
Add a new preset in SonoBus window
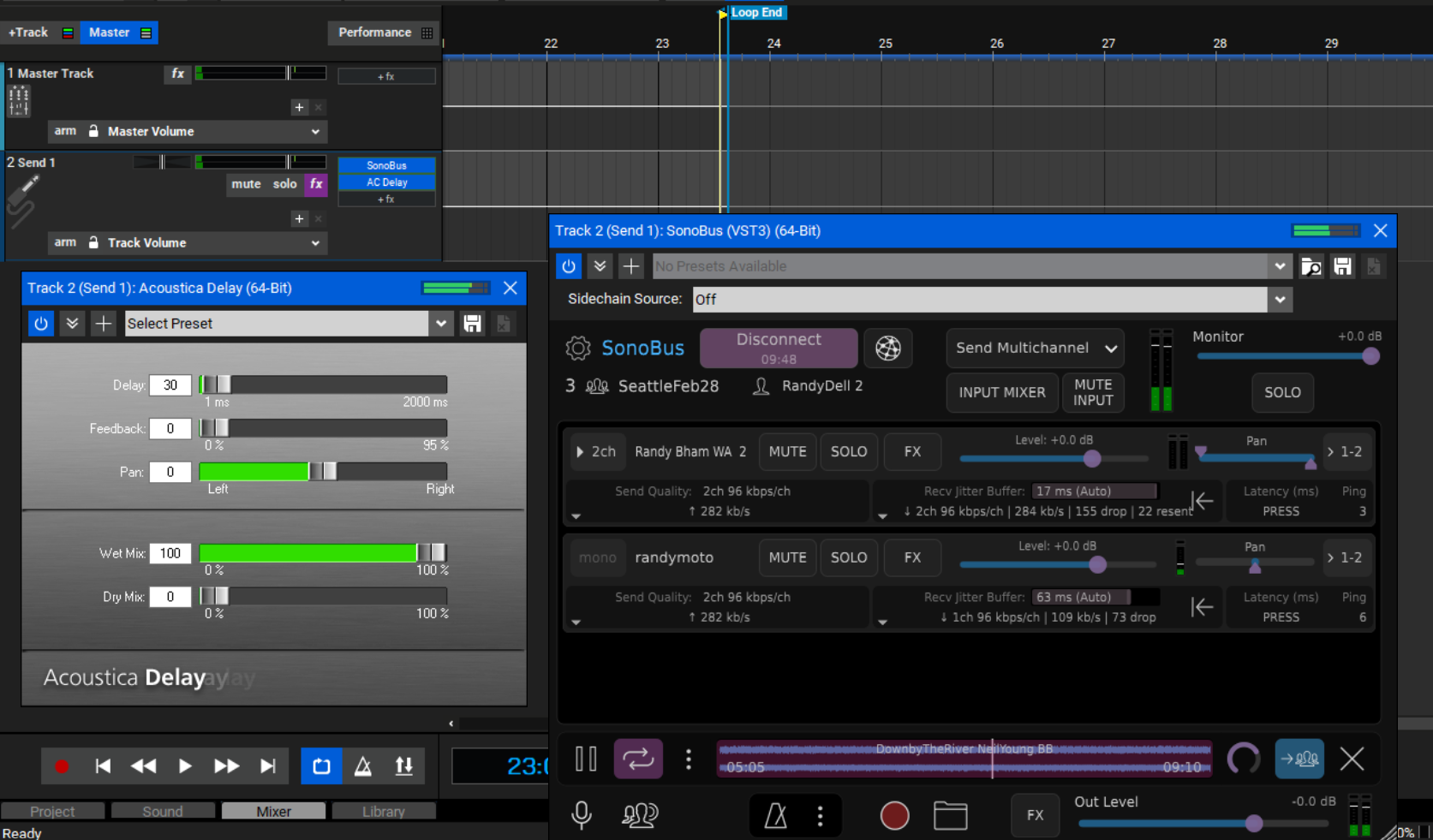pyautogui.click(x=631, y=266)
